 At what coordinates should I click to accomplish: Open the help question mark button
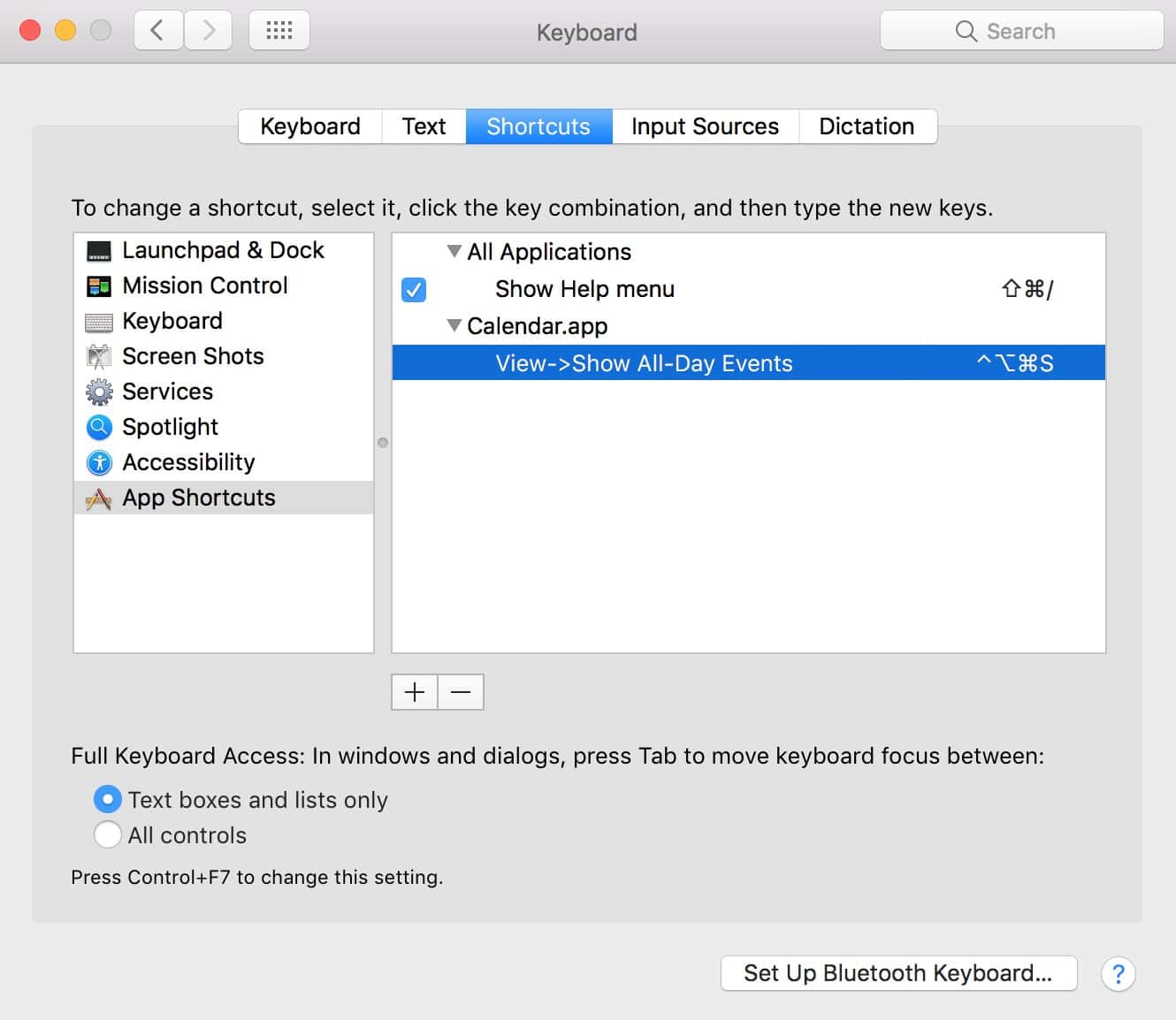click(1118, 973)
